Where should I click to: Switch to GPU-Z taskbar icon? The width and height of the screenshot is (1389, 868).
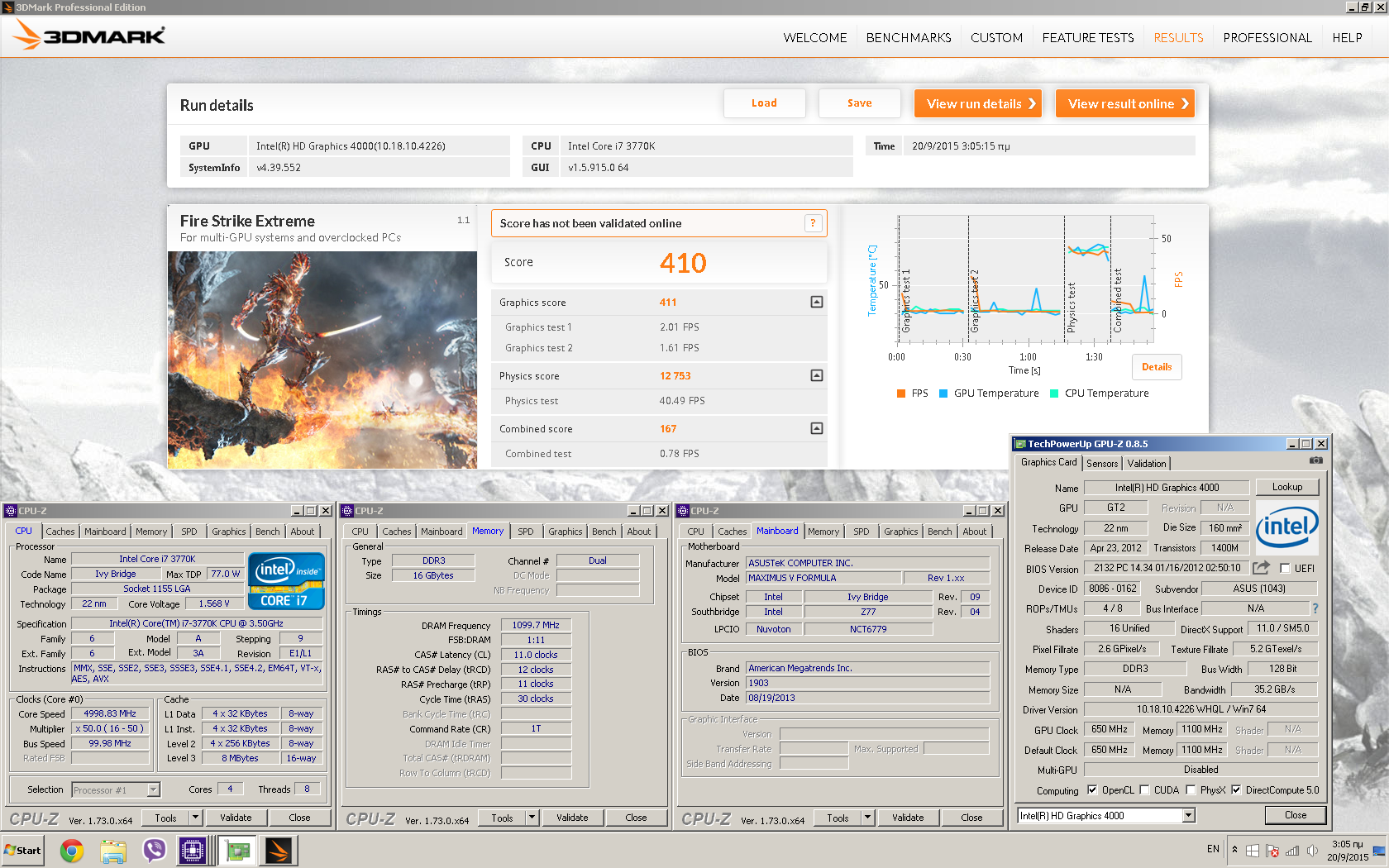click(238, 850)
